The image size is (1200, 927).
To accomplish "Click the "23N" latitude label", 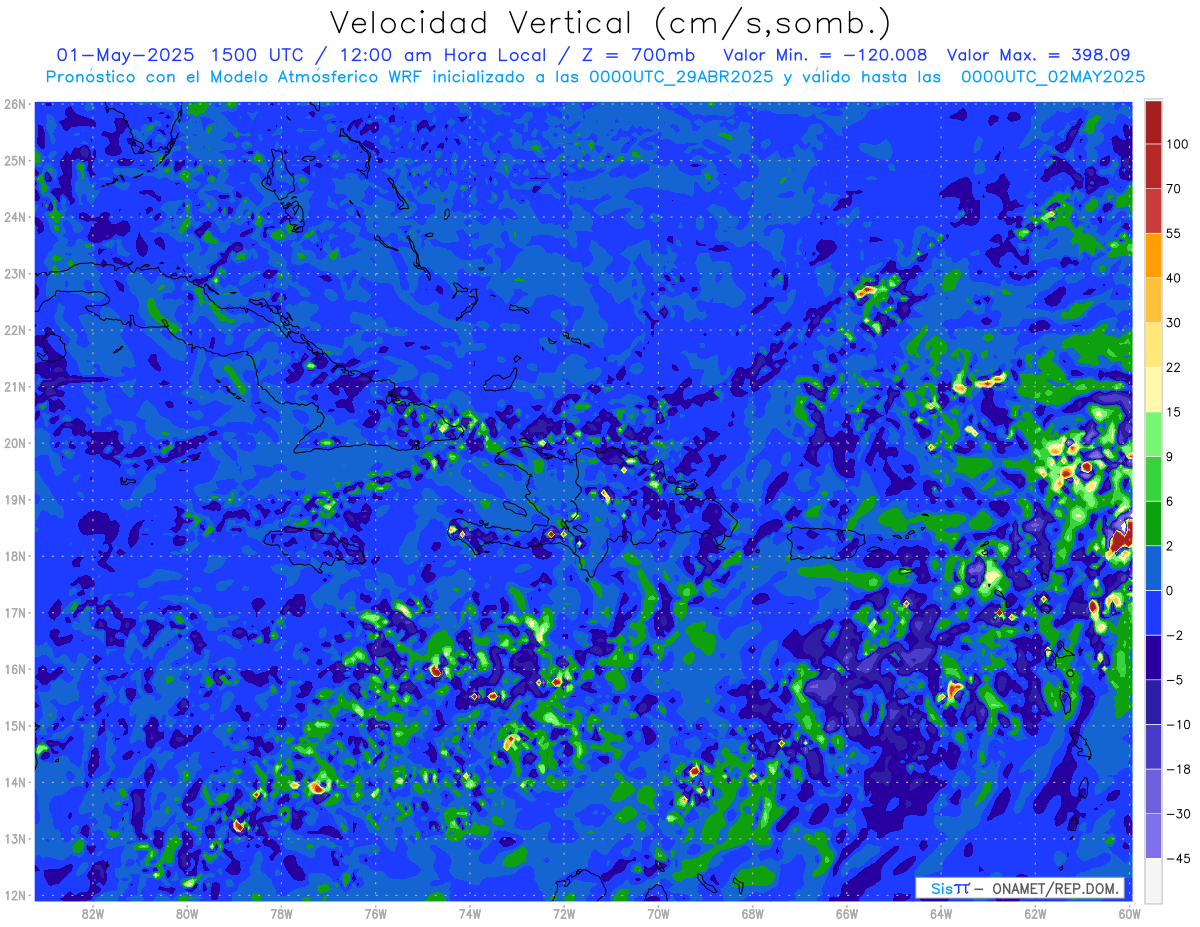I will (x=14, y=273).
